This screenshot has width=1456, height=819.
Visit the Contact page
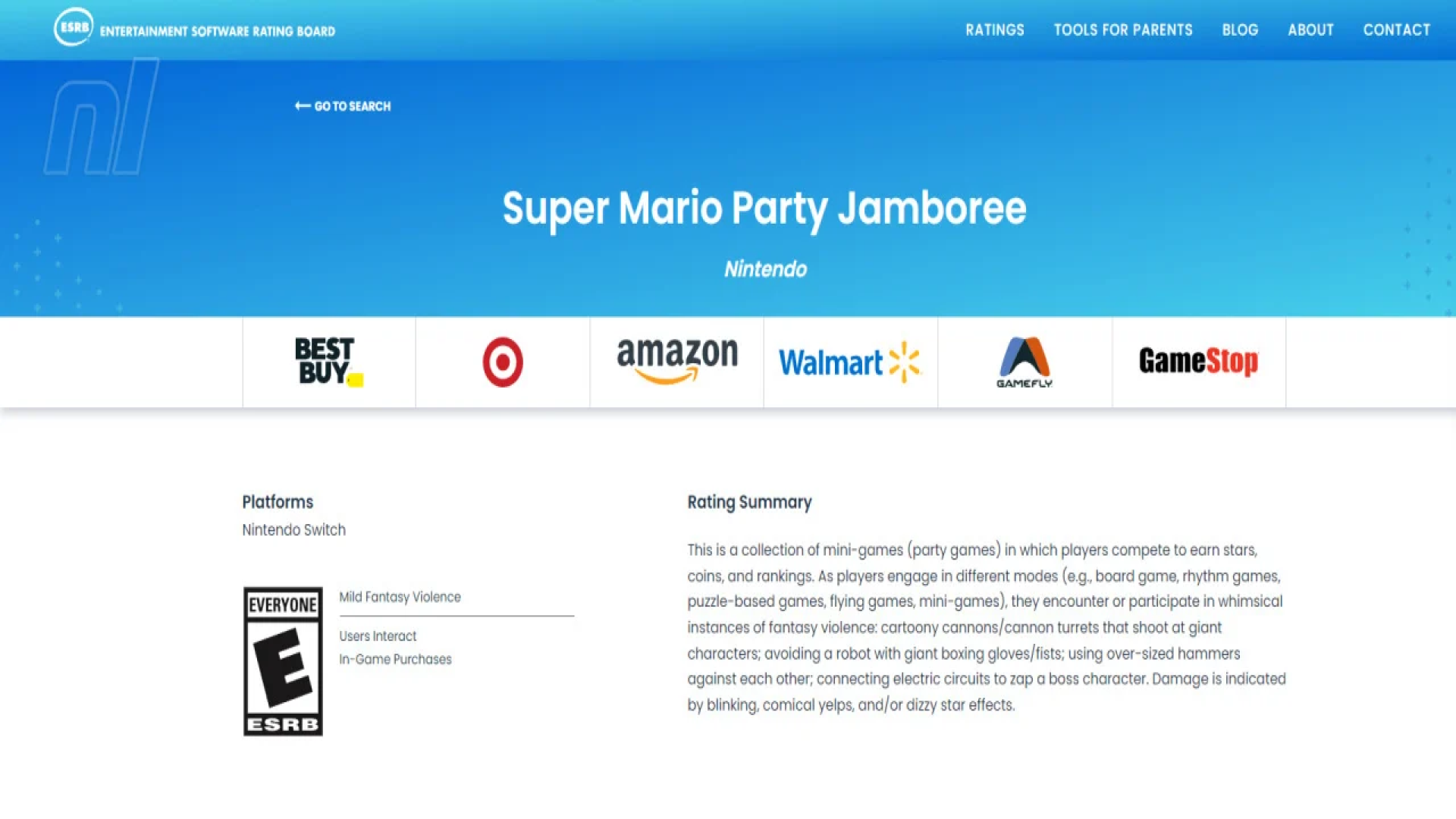pos(1396,30)
